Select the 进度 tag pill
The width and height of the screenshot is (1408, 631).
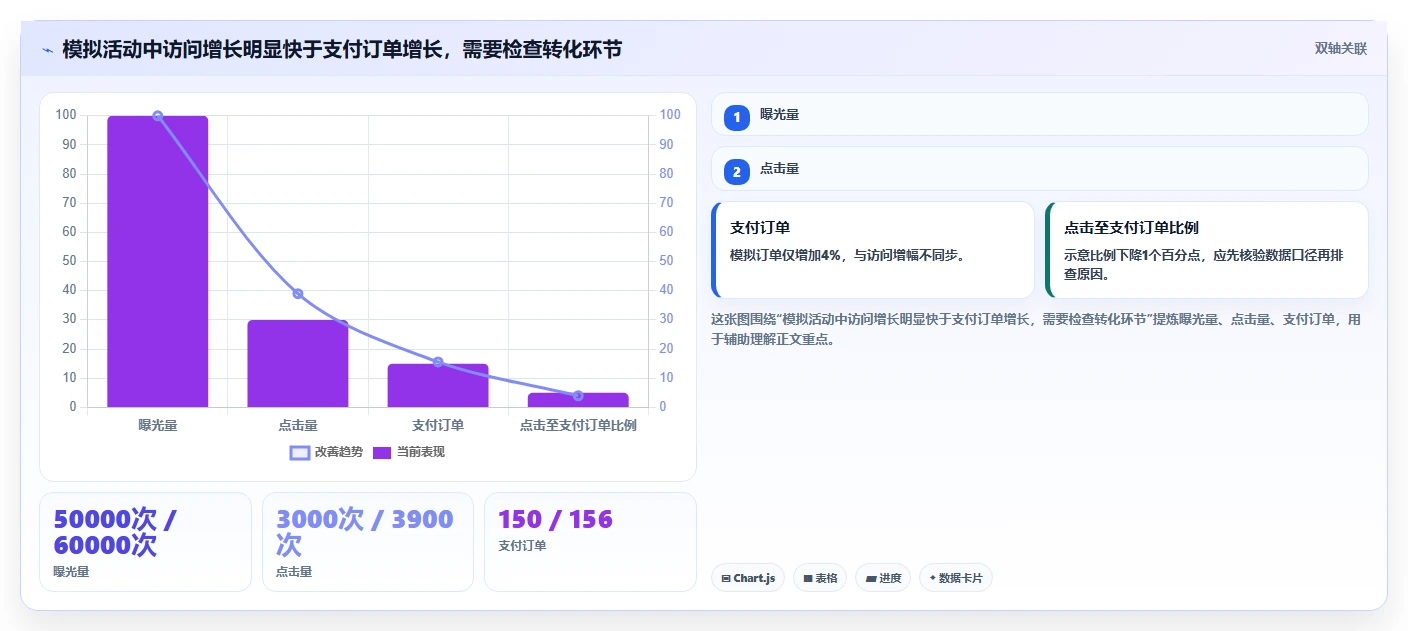tap(883, 578)
